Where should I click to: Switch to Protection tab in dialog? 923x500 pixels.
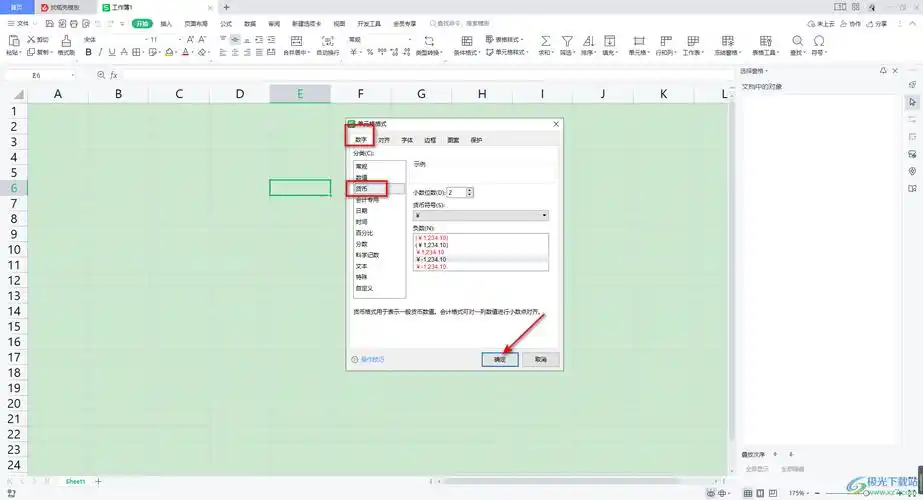(476, 140)
